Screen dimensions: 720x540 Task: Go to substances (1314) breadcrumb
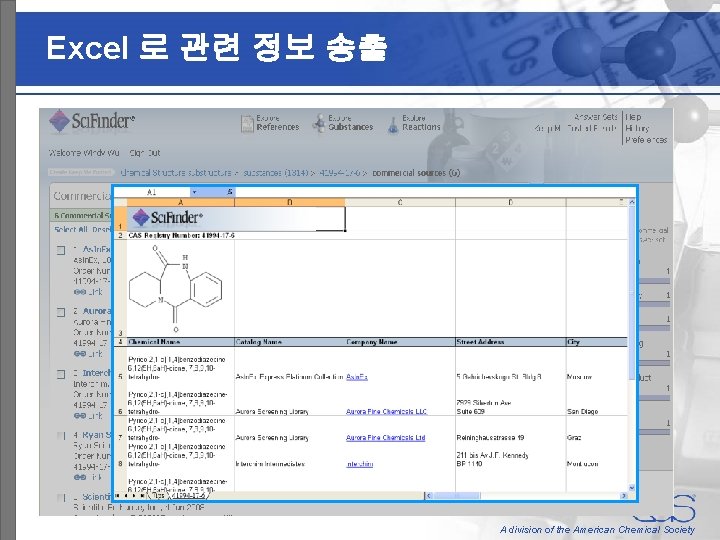click(276, 173)
